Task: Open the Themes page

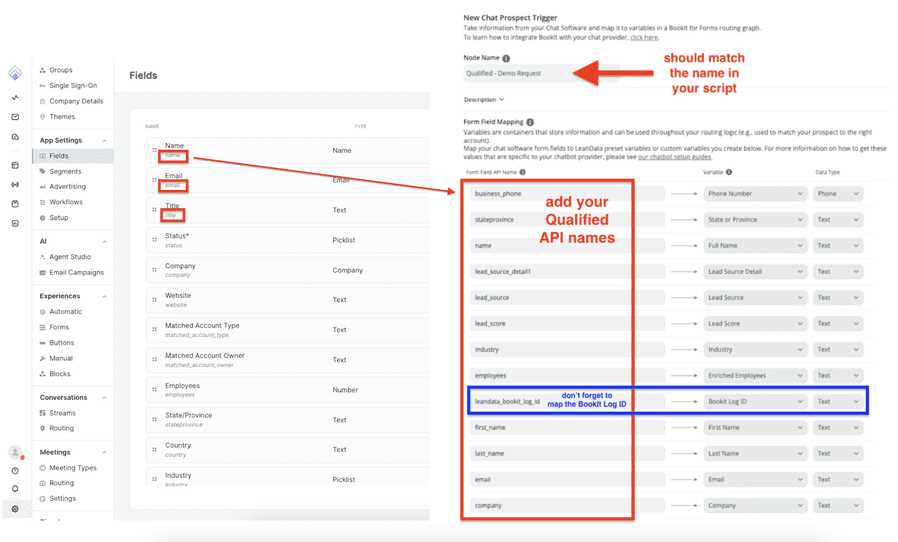Action: [62, 116]
